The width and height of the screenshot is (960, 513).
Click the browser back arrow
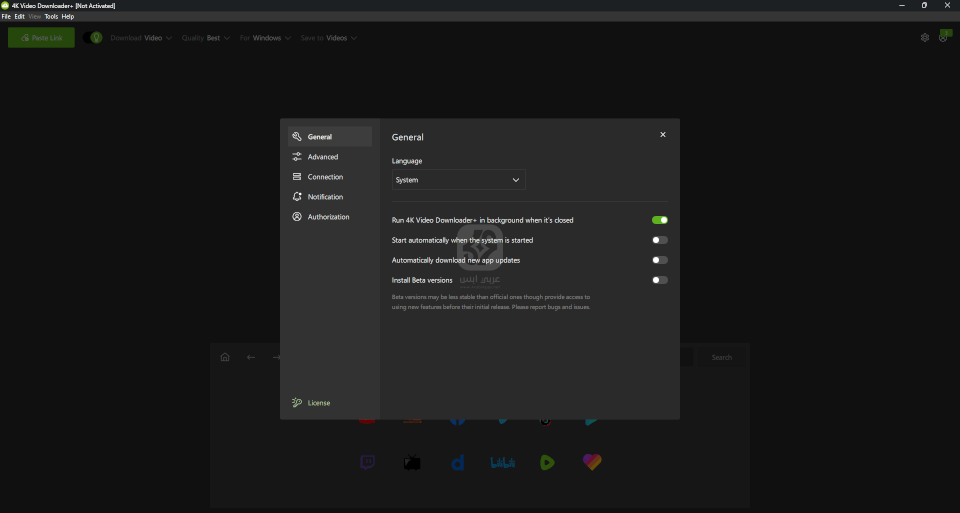(x=251, y=357)
